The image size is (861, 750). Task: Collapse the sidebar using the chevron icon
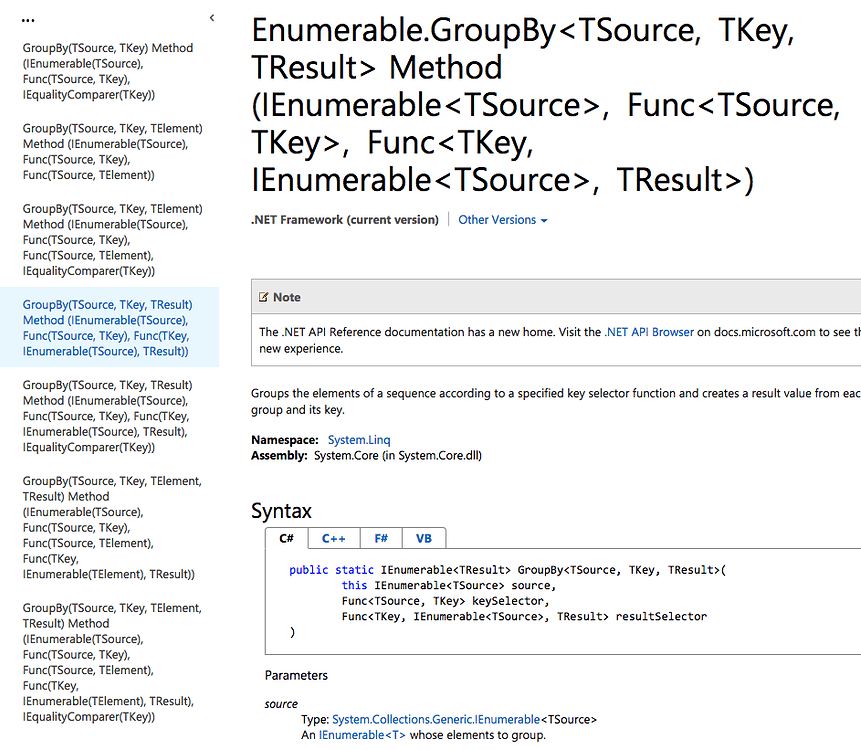point(211,17)
